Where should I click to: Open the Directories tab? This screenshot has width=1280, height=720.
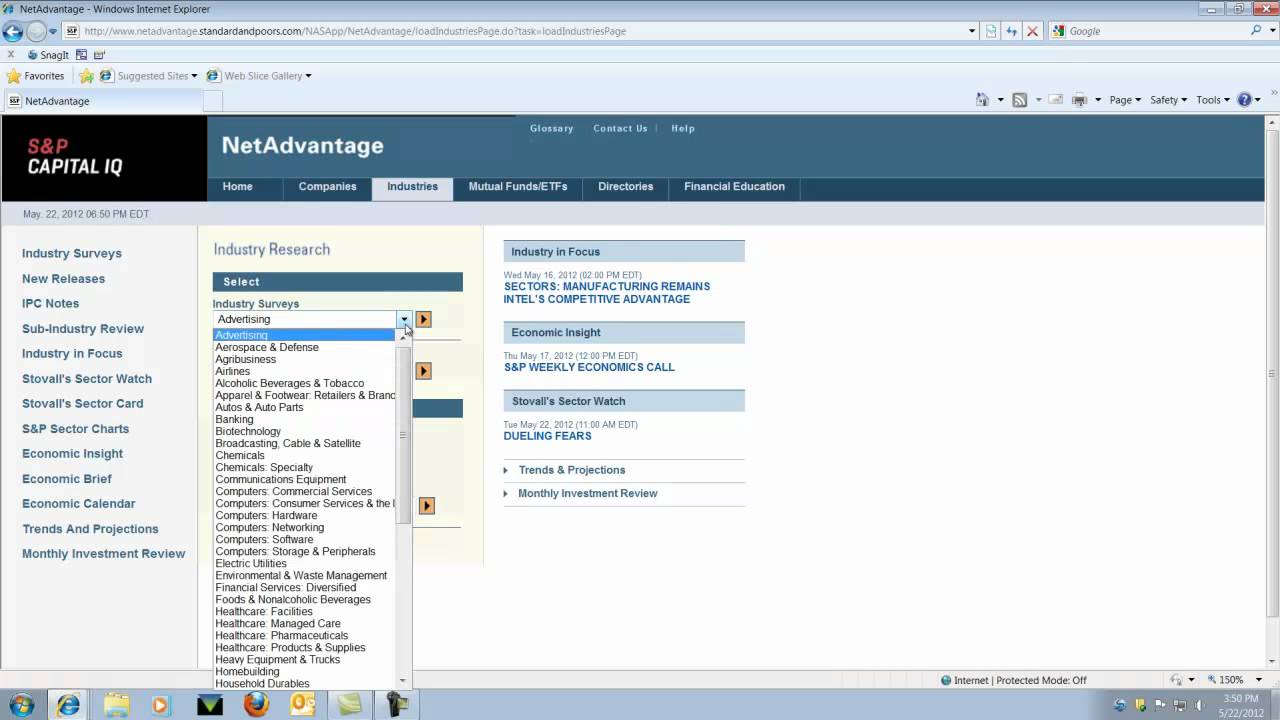pyautogui.click(x=625, y=187)
